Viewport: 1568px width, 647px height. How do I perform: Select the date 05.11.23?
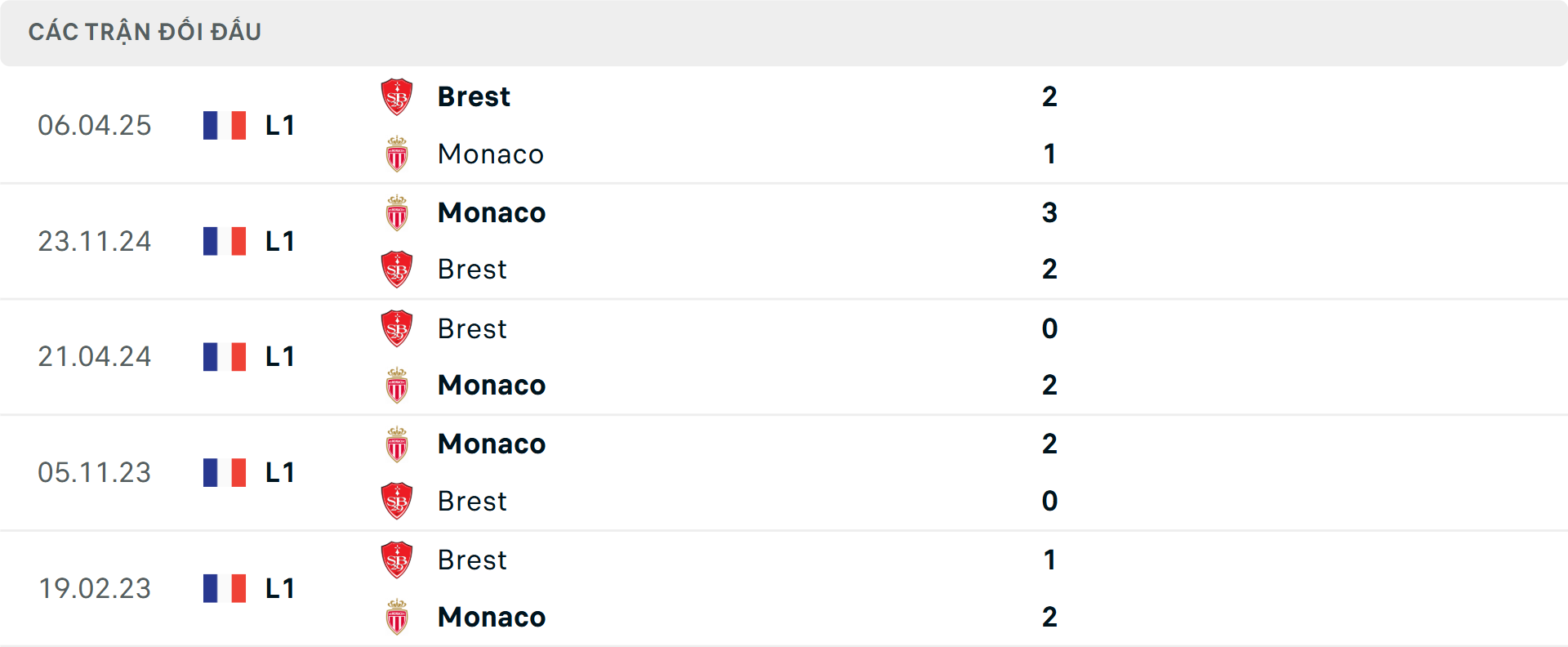point(95,472)
